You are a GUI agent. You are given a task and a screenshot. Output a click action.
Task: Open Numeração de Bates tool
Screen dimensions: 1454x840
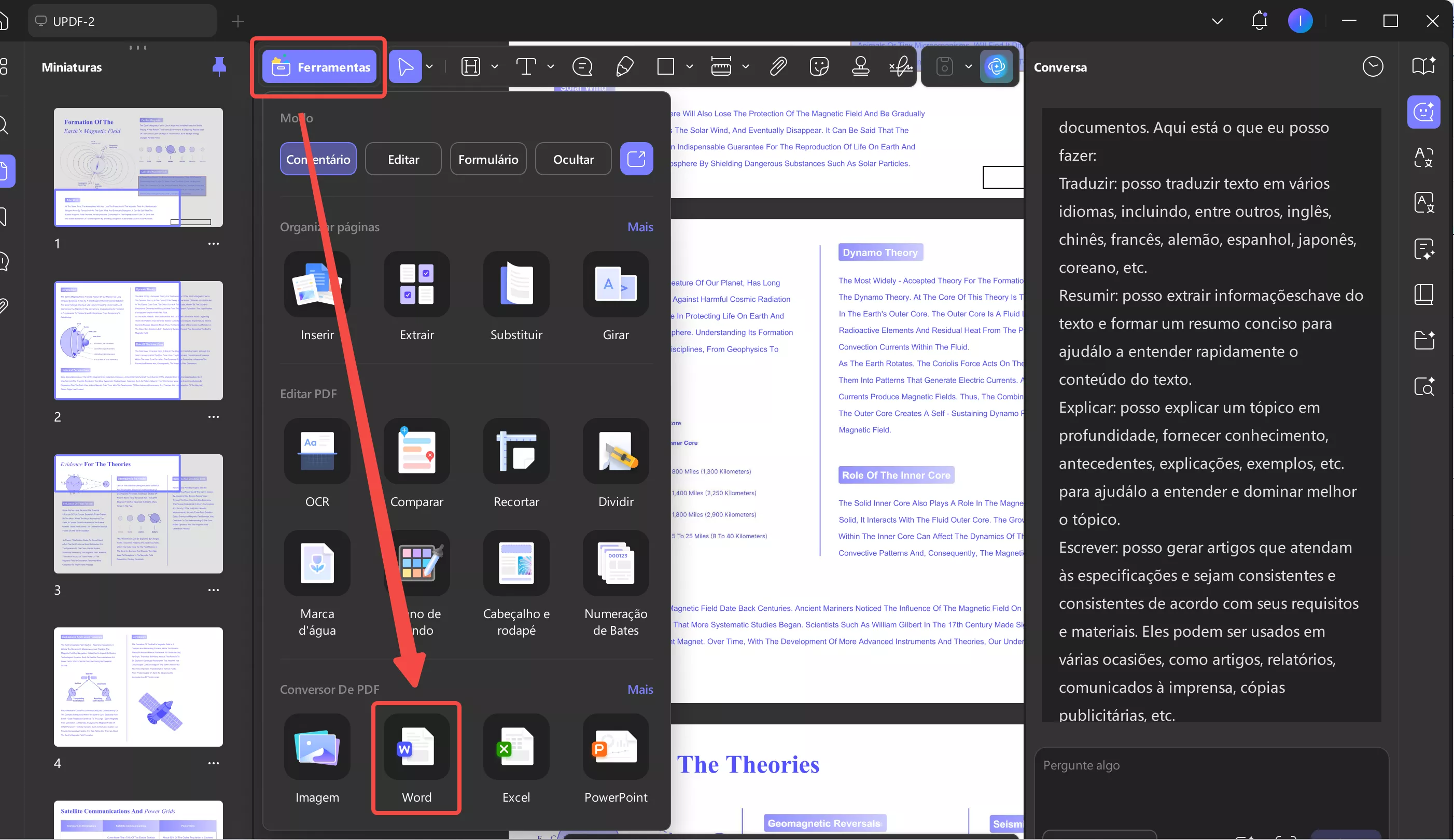point(616,563)
